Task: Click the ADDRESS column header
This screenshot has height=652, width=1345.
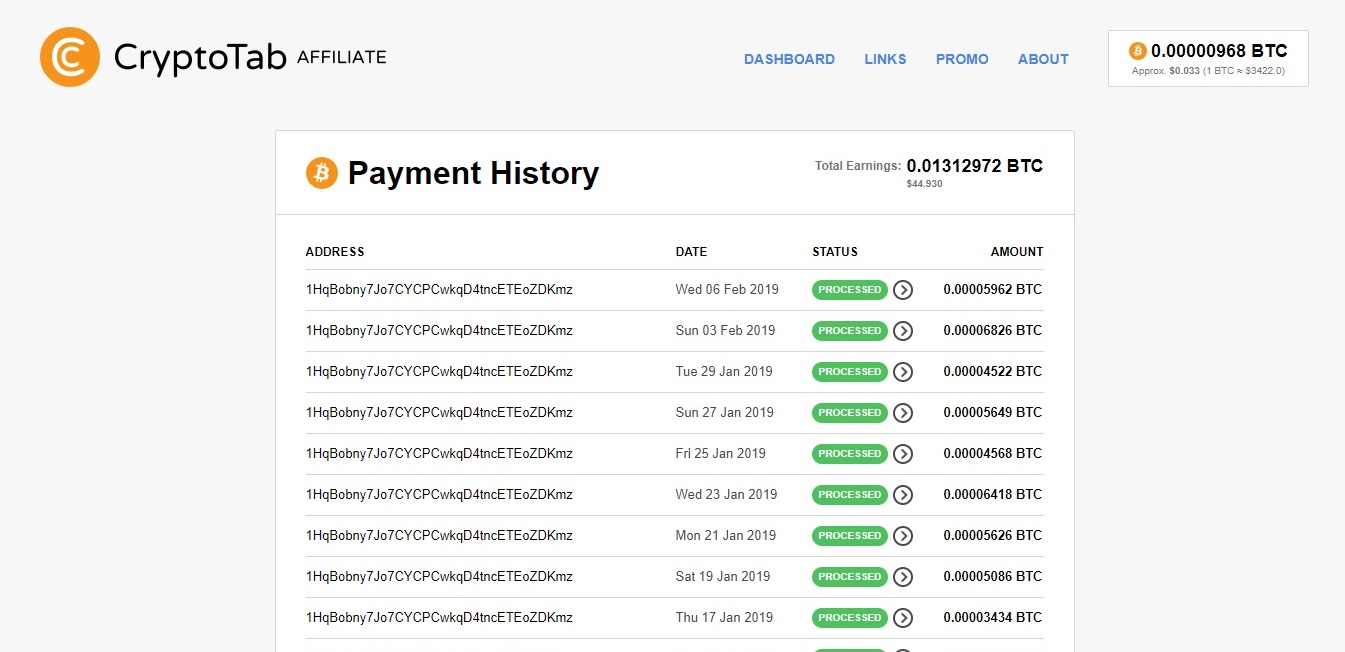Action: click(x=335, y=252)
